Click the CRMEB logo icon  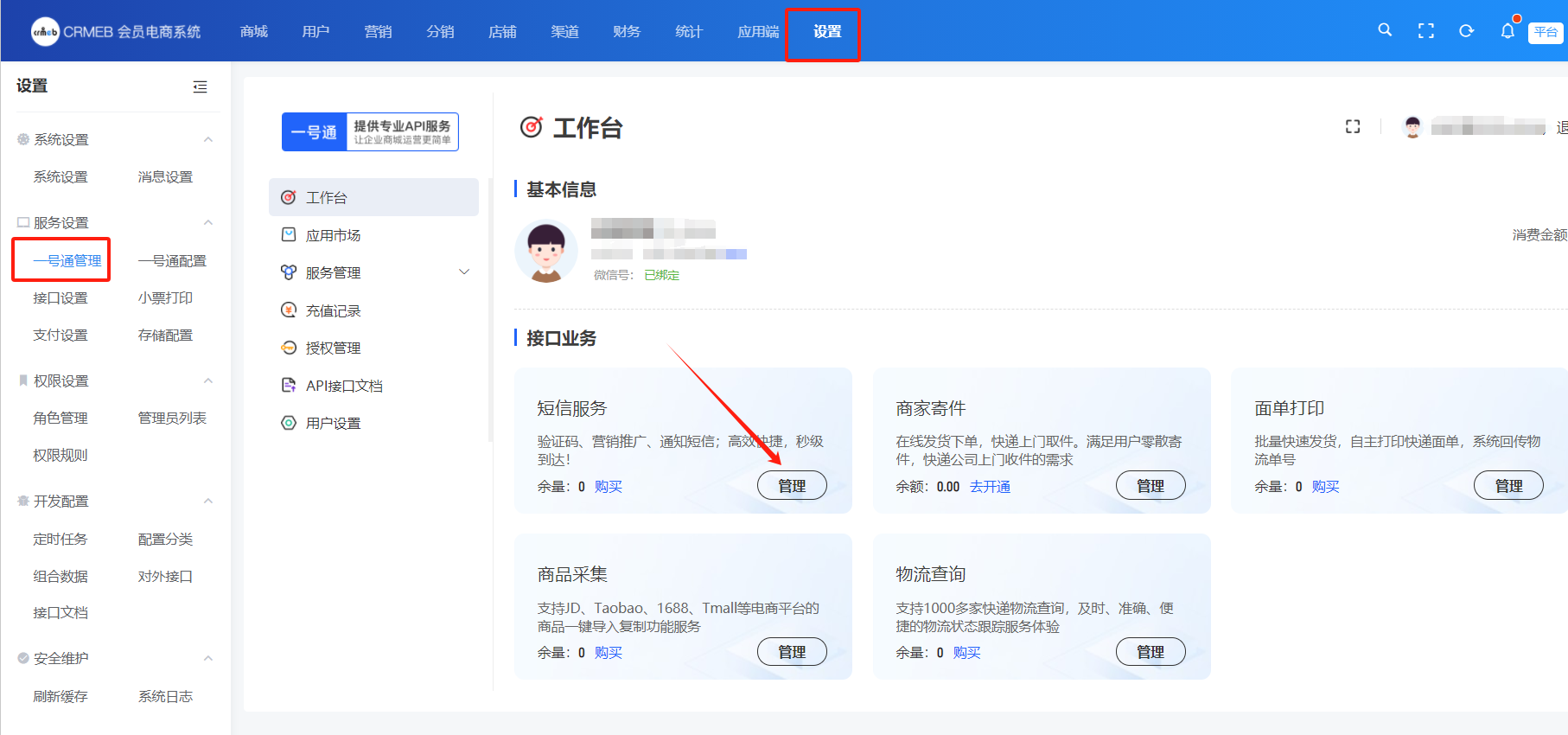coord(45,32)
